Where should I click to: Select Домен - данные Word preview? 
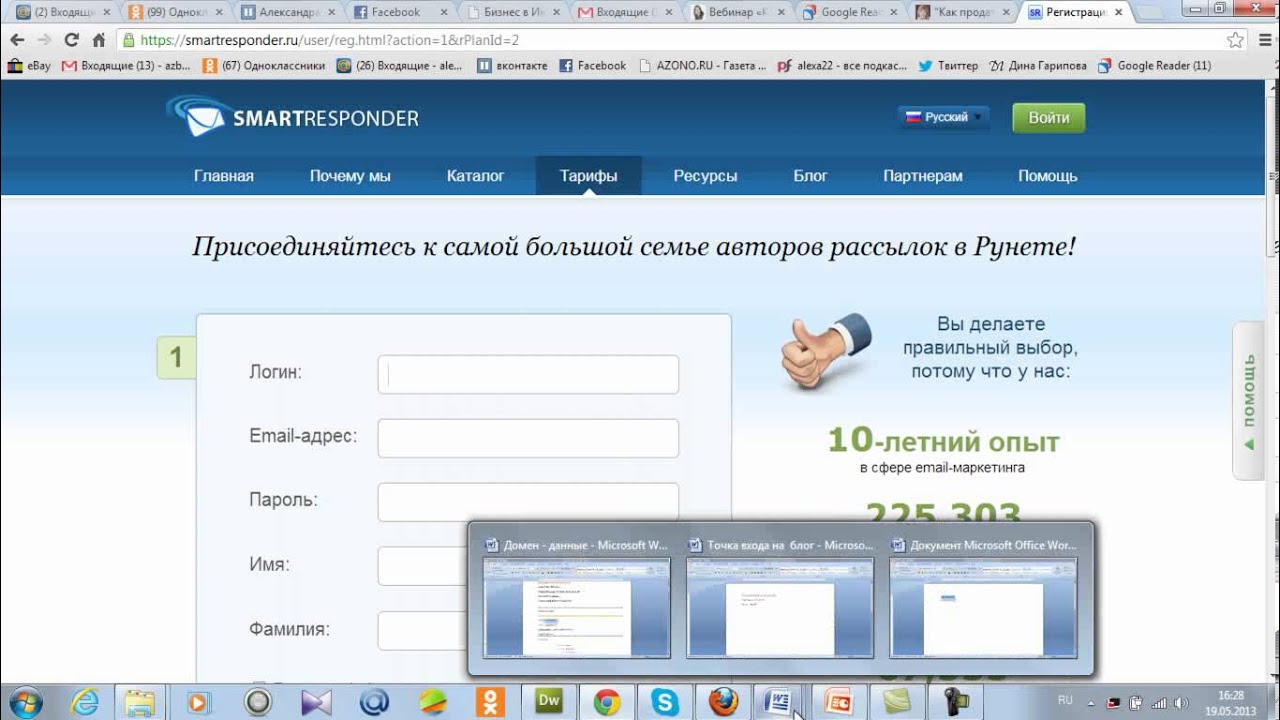[x=576, y=598]
